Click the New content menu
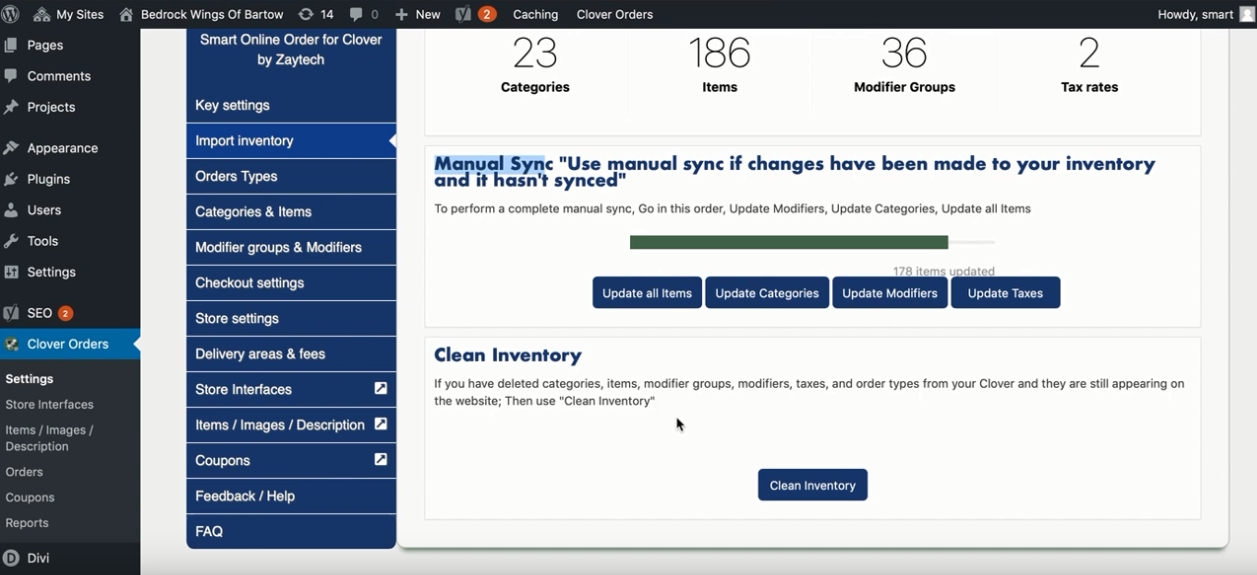This screenshot has height=575, width=1257. 418,14
